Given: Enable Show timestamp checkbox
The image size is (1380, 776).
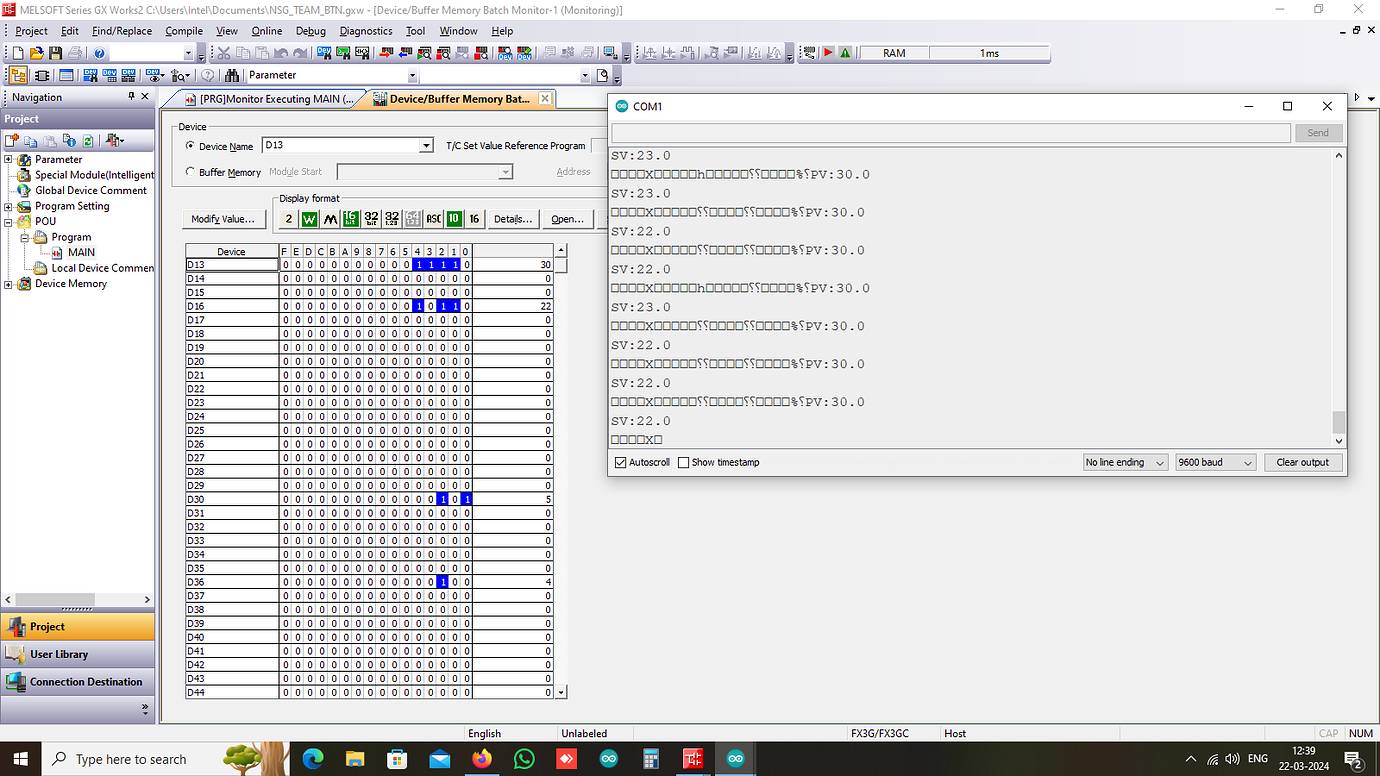Looking at the screenshot, I should pos(684,462).
